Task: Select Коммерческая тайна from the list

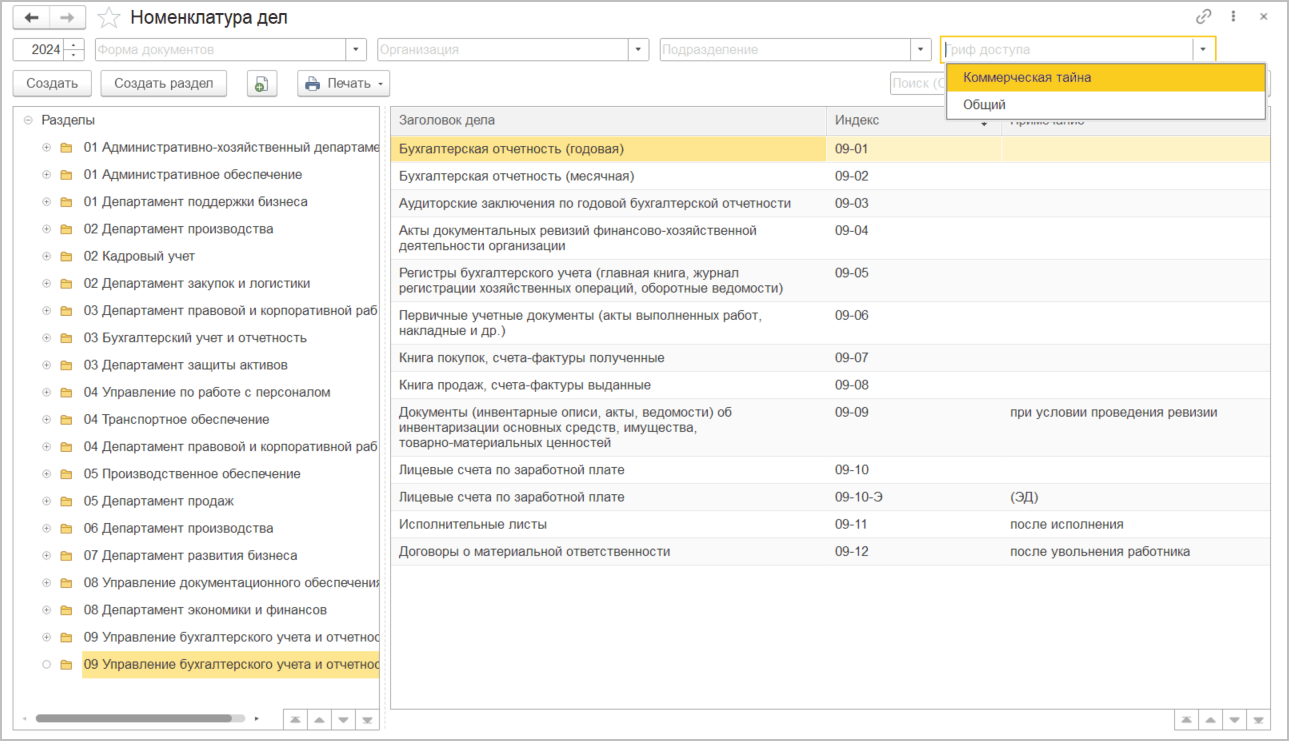Action: click(x=1027, y=78)
